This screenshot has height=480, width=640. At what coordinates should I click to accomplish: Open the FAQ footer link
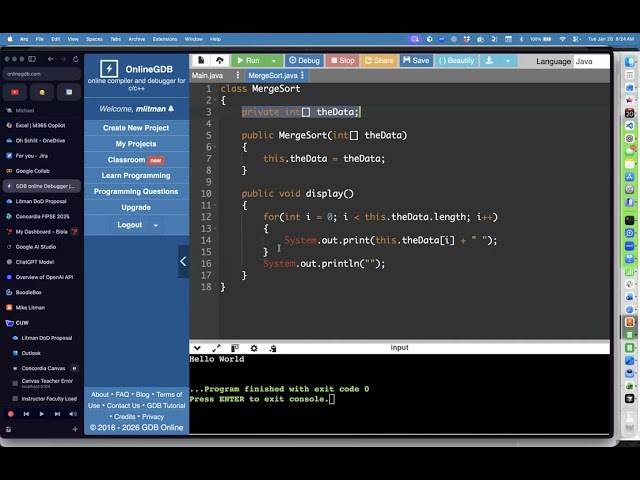(122, 395)
